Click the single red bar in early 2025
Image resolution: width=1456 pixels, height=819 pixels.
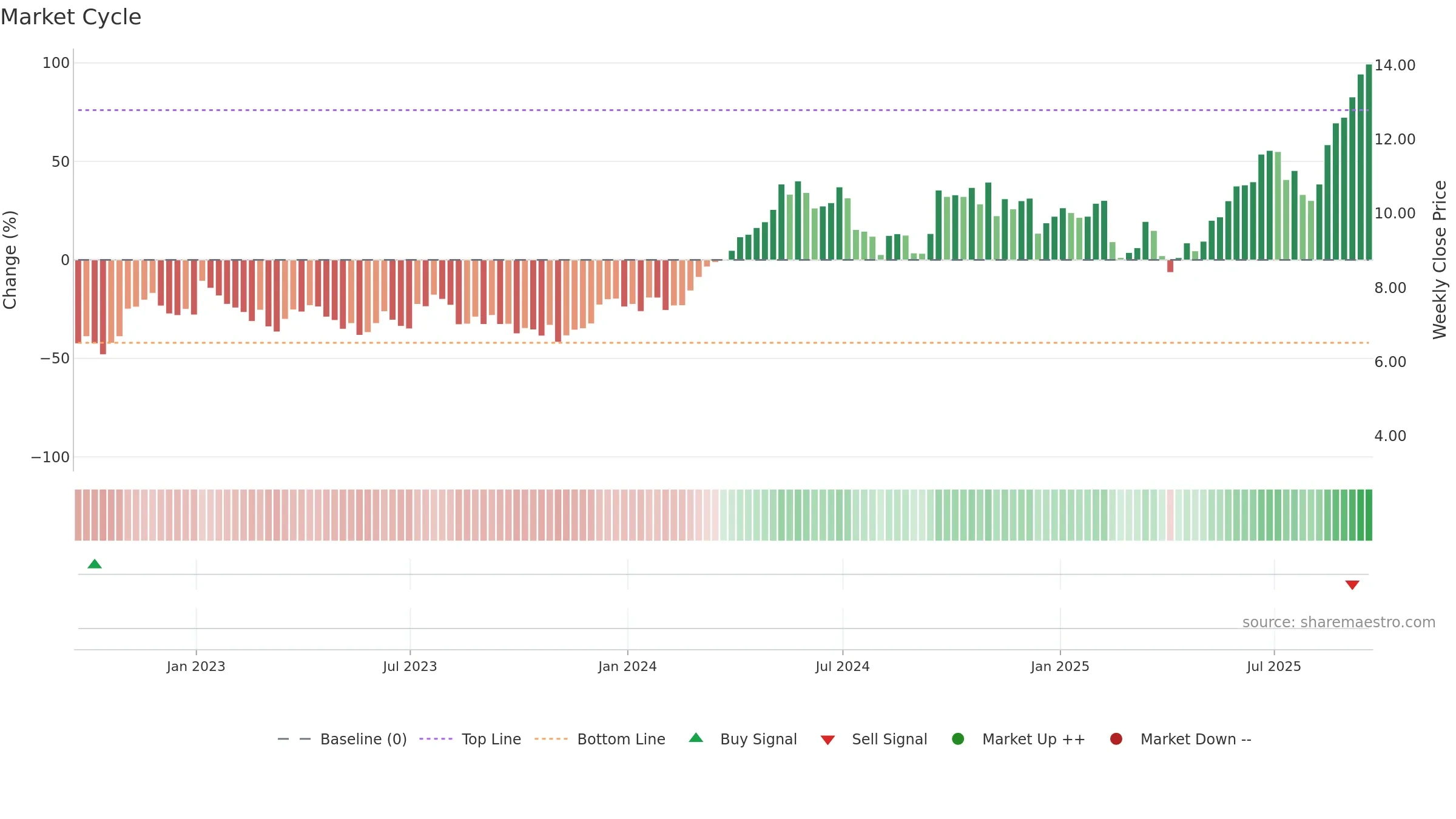tap(1170, 266)
